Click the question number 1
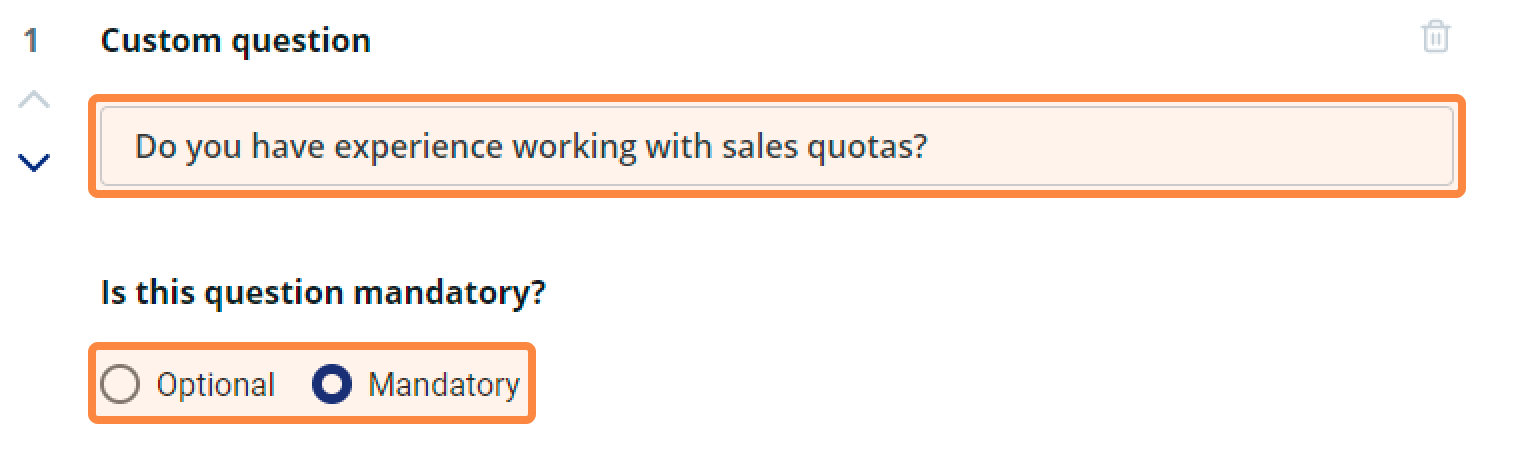The width and height of the screenshot is (1518, 472). [32, 41]
